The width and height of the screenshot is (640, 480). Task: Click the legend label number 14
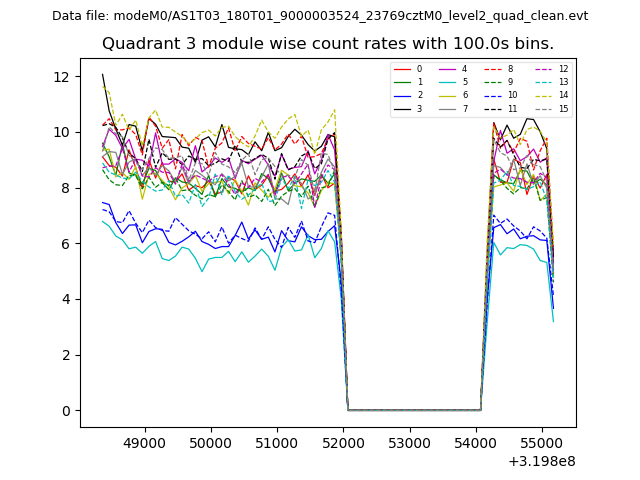(563, 95)
